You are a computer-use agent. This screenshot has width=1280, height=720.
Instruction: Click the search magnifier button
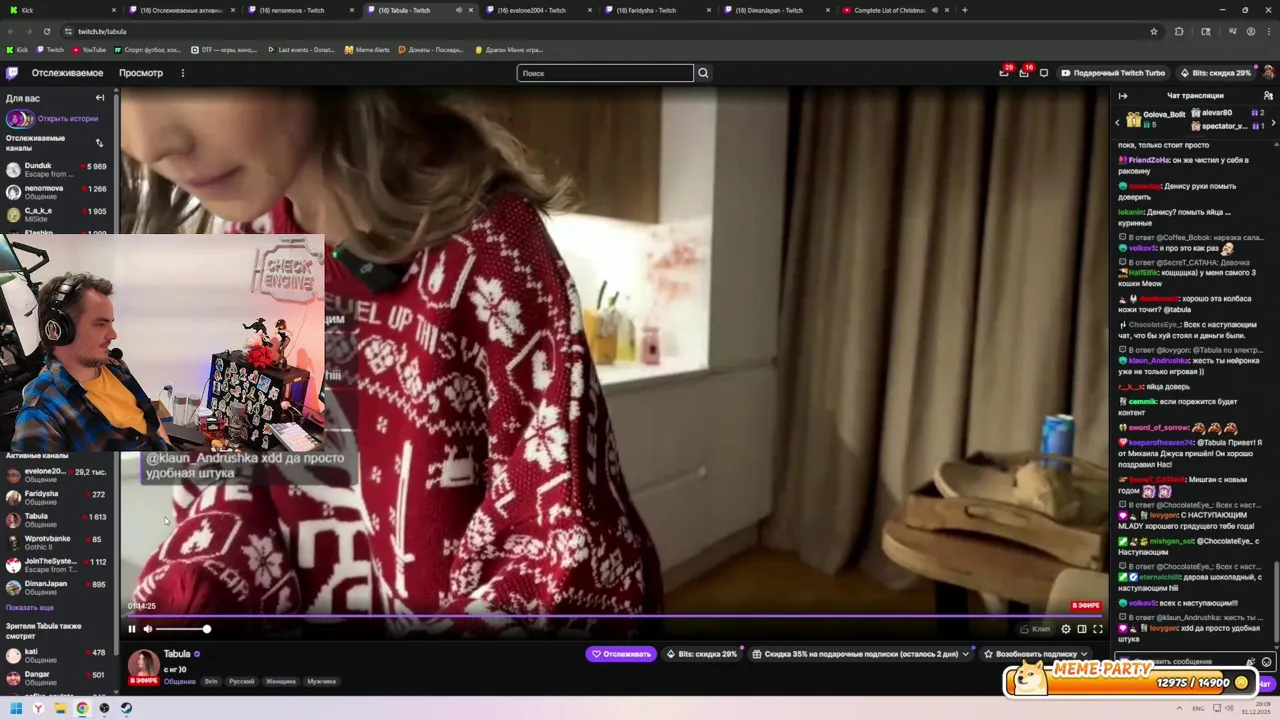703,73
